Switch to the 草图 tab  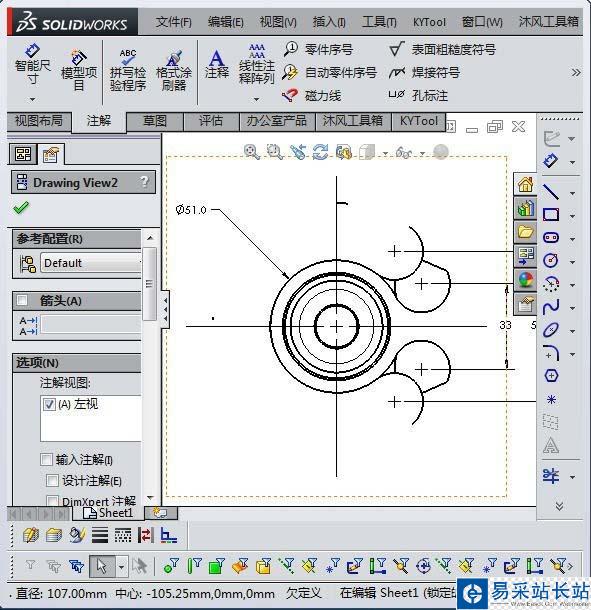[x=155, y=121]
